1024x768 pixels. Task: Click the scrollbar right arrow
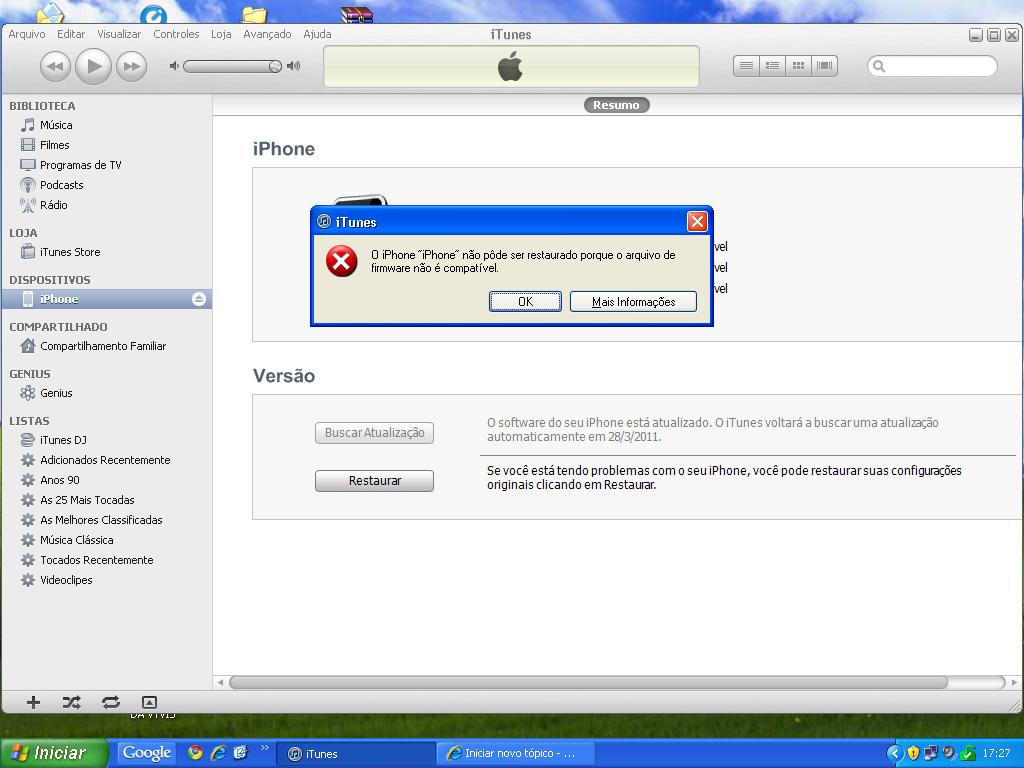pyautogui.click(x=1014, y=682)
